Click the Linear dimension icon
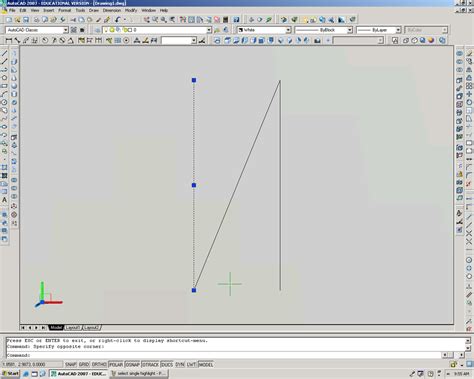Image resolution: width=474 pixels, height=379 pixels. pos(9,41)
